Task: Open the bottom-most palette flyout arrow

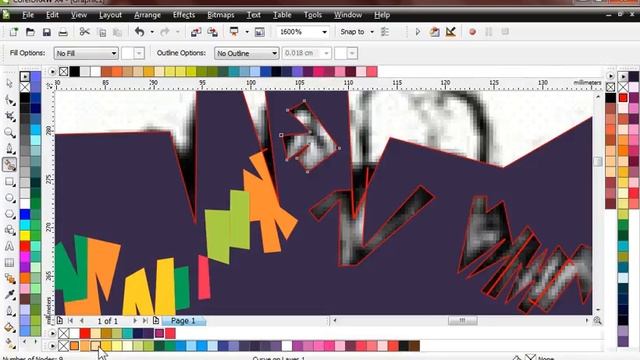Action: click(x=52, y=346)
